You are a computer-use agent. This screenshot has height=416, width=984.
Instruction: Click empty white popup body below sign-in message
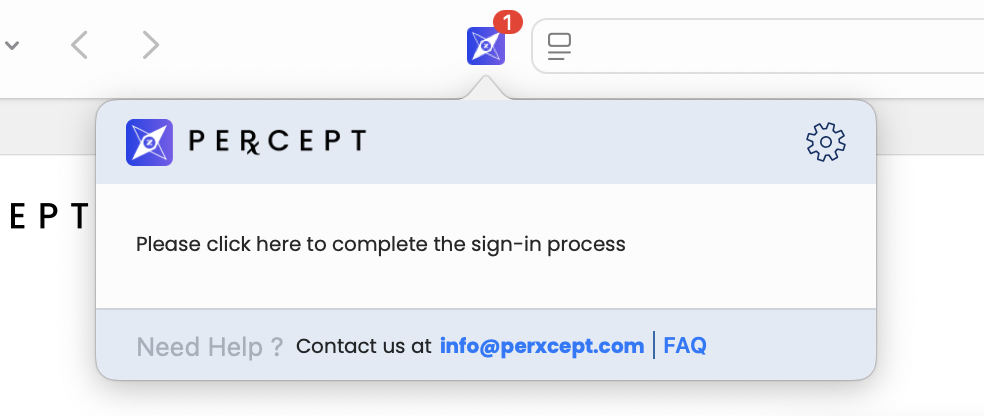click(485, 285)
